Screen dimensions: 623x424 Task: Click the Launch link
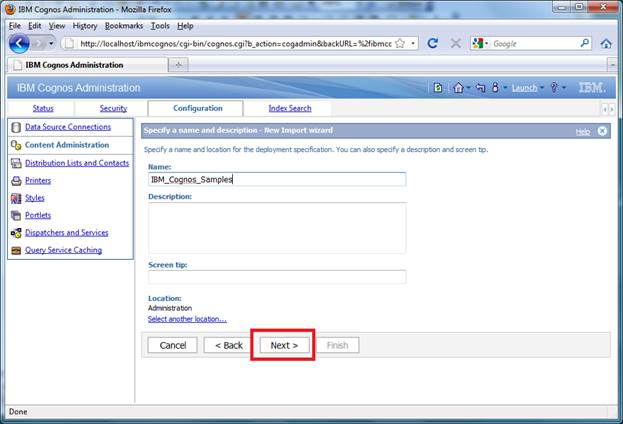coord(524,88)
